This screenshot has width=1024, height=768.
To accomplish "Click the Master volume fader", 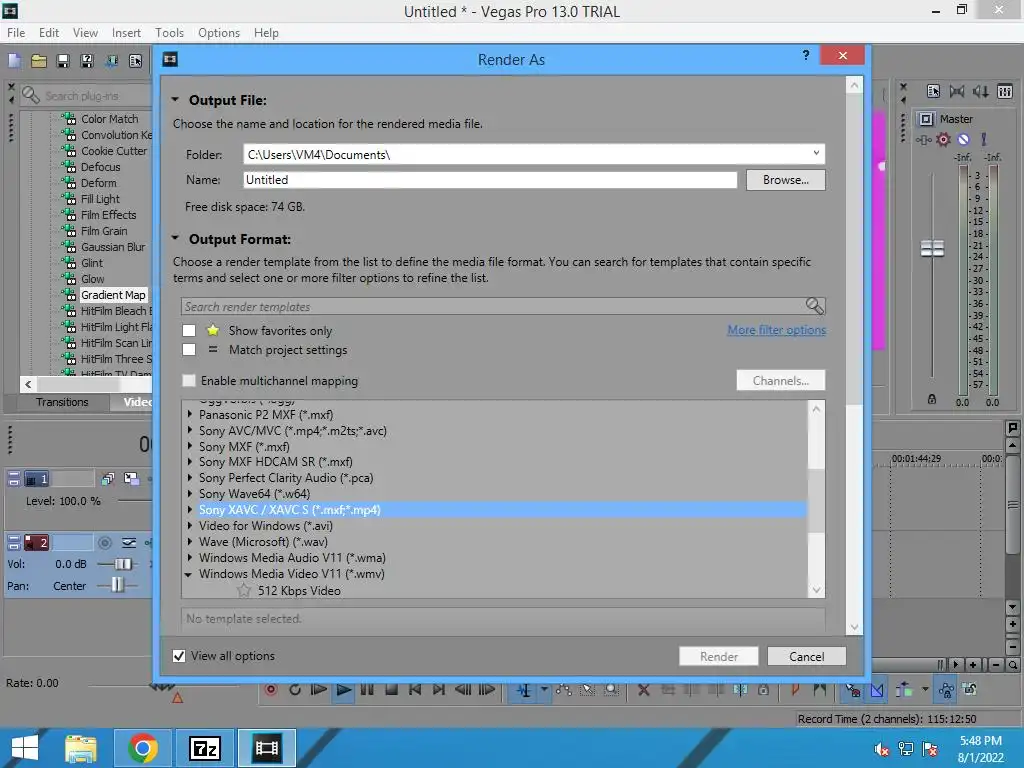I will [x=932, y=249].
